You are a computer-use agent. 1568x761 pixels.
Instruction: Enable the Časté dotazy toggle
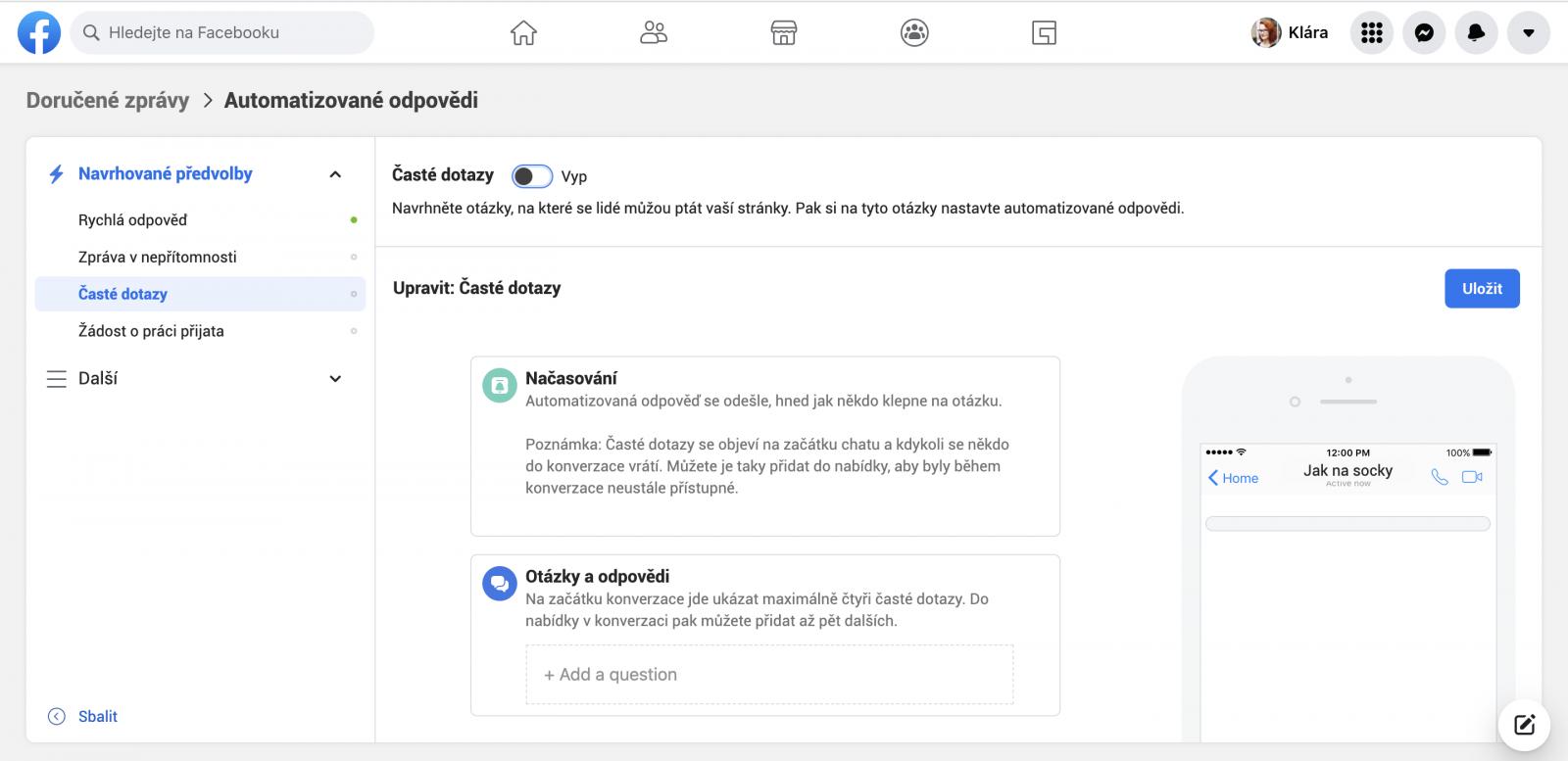(x=532, y=176)
